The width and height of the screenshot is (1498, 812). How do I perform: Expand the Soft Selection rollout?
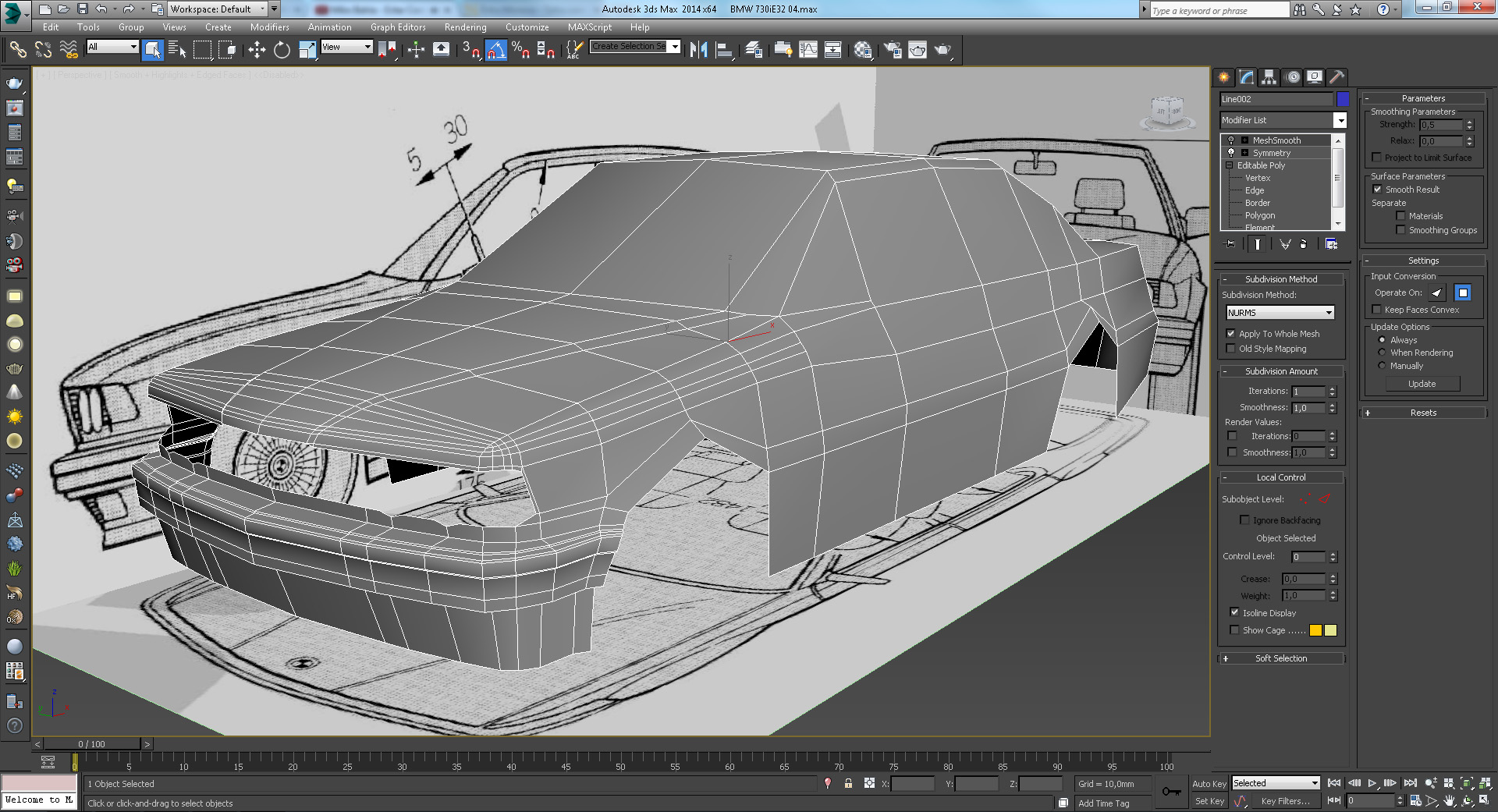pos(1280,658)
